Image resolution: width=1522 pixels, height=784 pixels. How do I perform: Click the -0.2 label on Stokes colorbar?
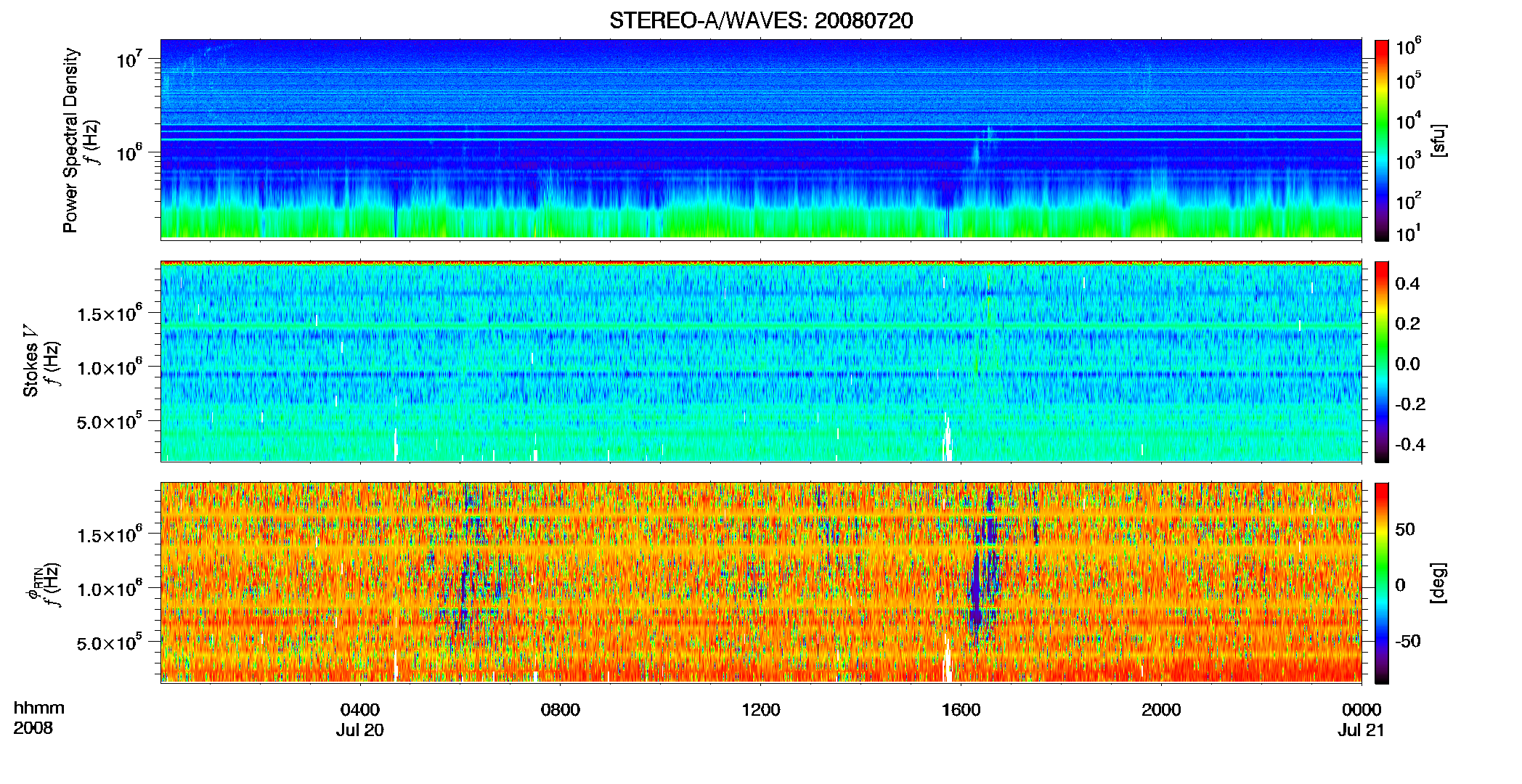[1410, 404]
